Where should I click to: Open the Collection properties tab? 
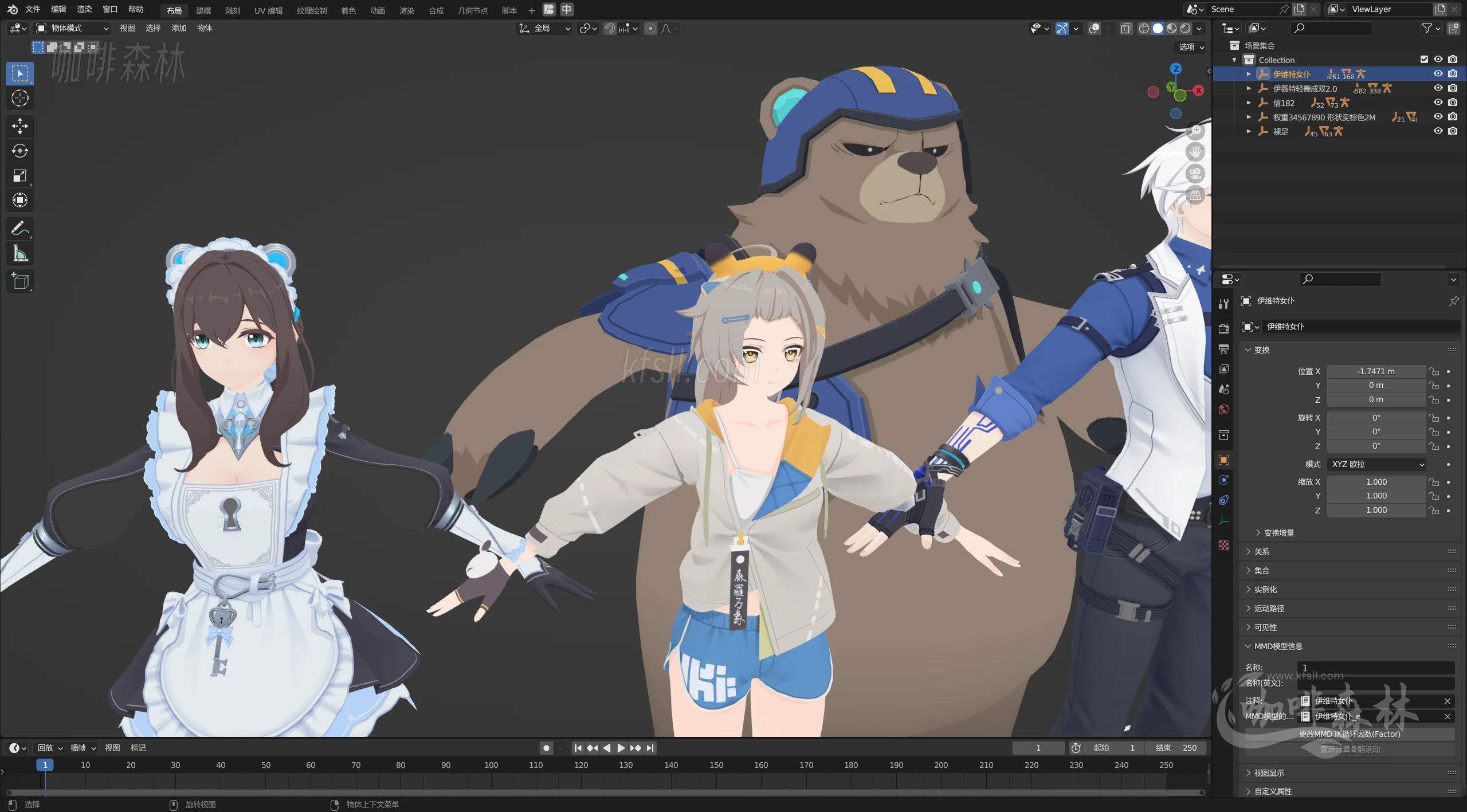pos(1223,435)
